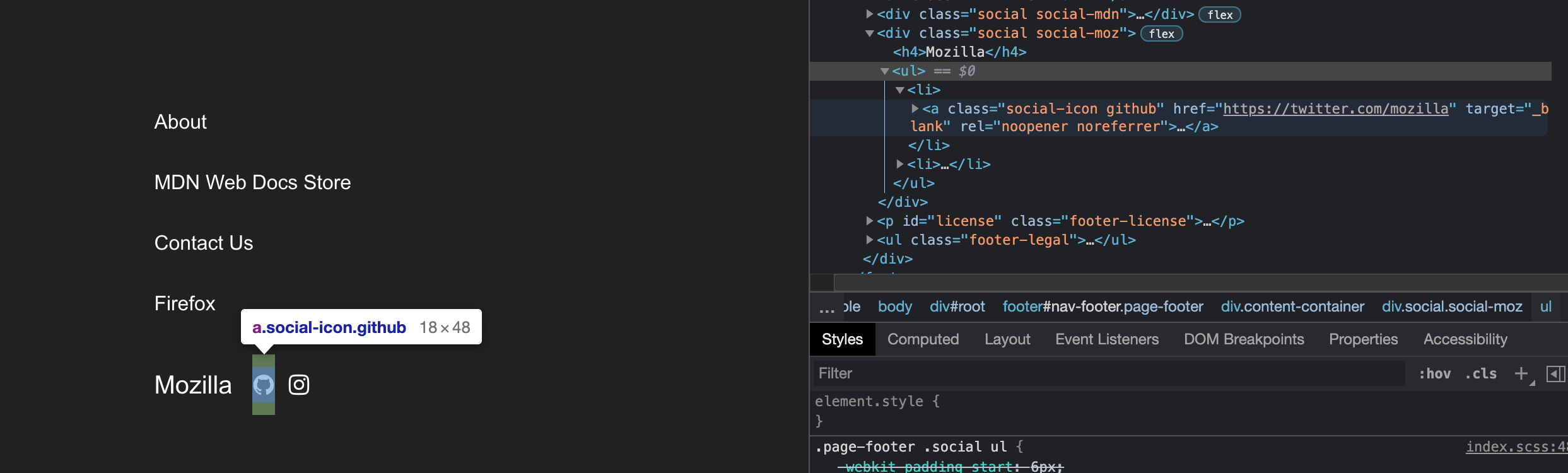The height and width of the screenshot is (473, 1568).
Task: Select body in the breadcrumb bar
Action: click(x=895, y=307)
